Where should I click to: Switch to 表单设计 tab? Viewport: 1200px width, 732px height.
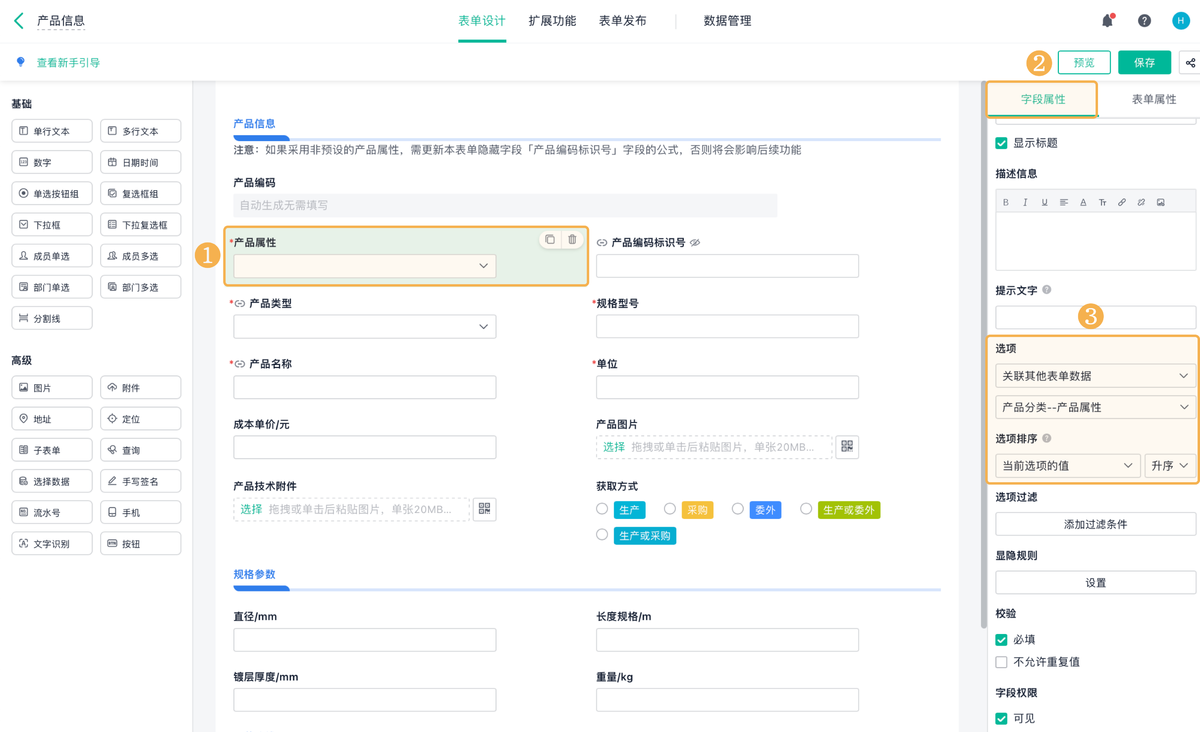(x=482, y=21)
